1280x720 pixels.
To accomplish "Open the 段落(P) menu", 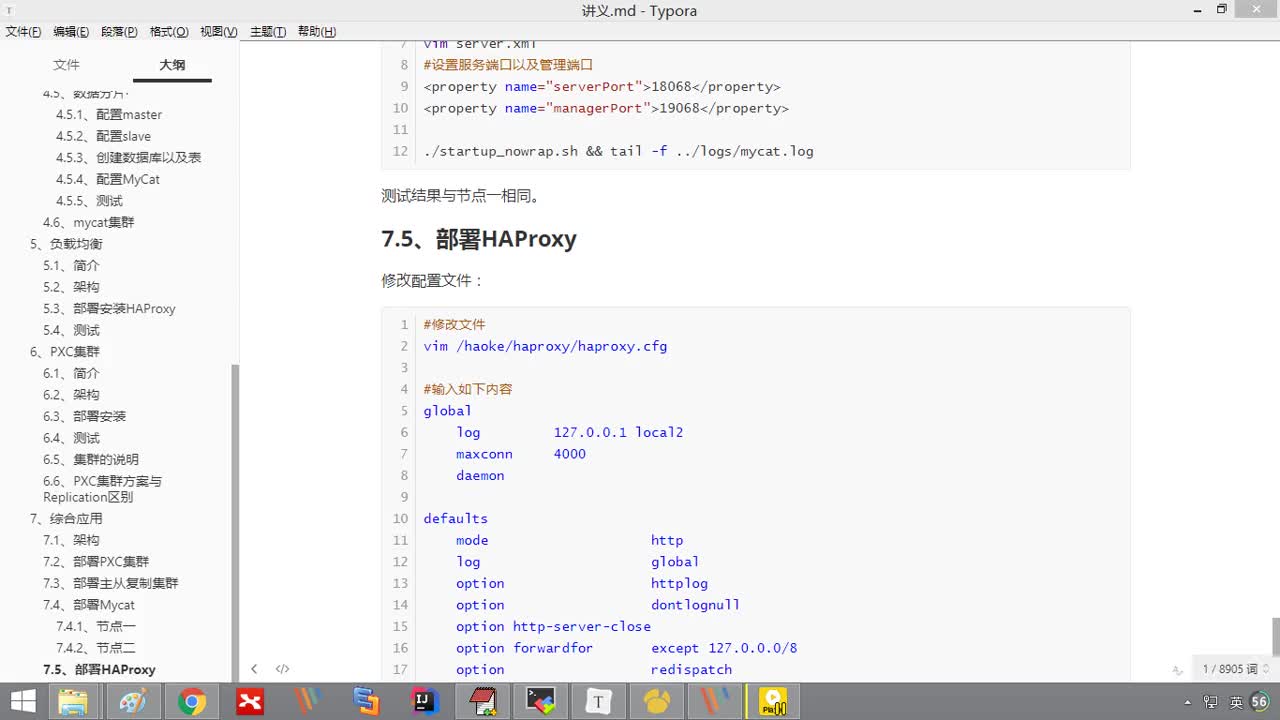I will (x=120, y=32).
